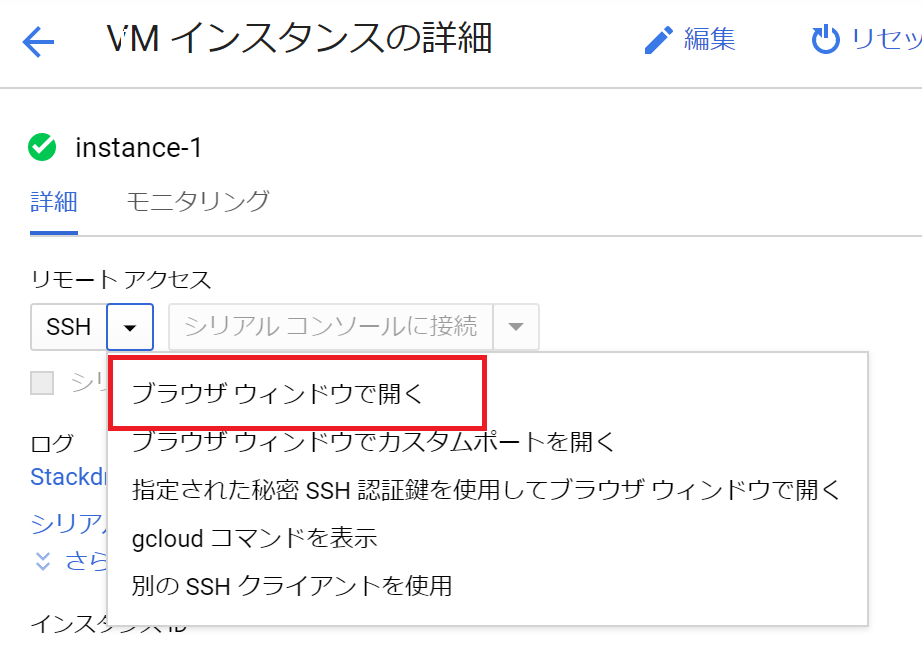Open the serial console dropdown arrow
This screenshot has width=922, height=650.
pyautogui.click(x=516, y=327)
